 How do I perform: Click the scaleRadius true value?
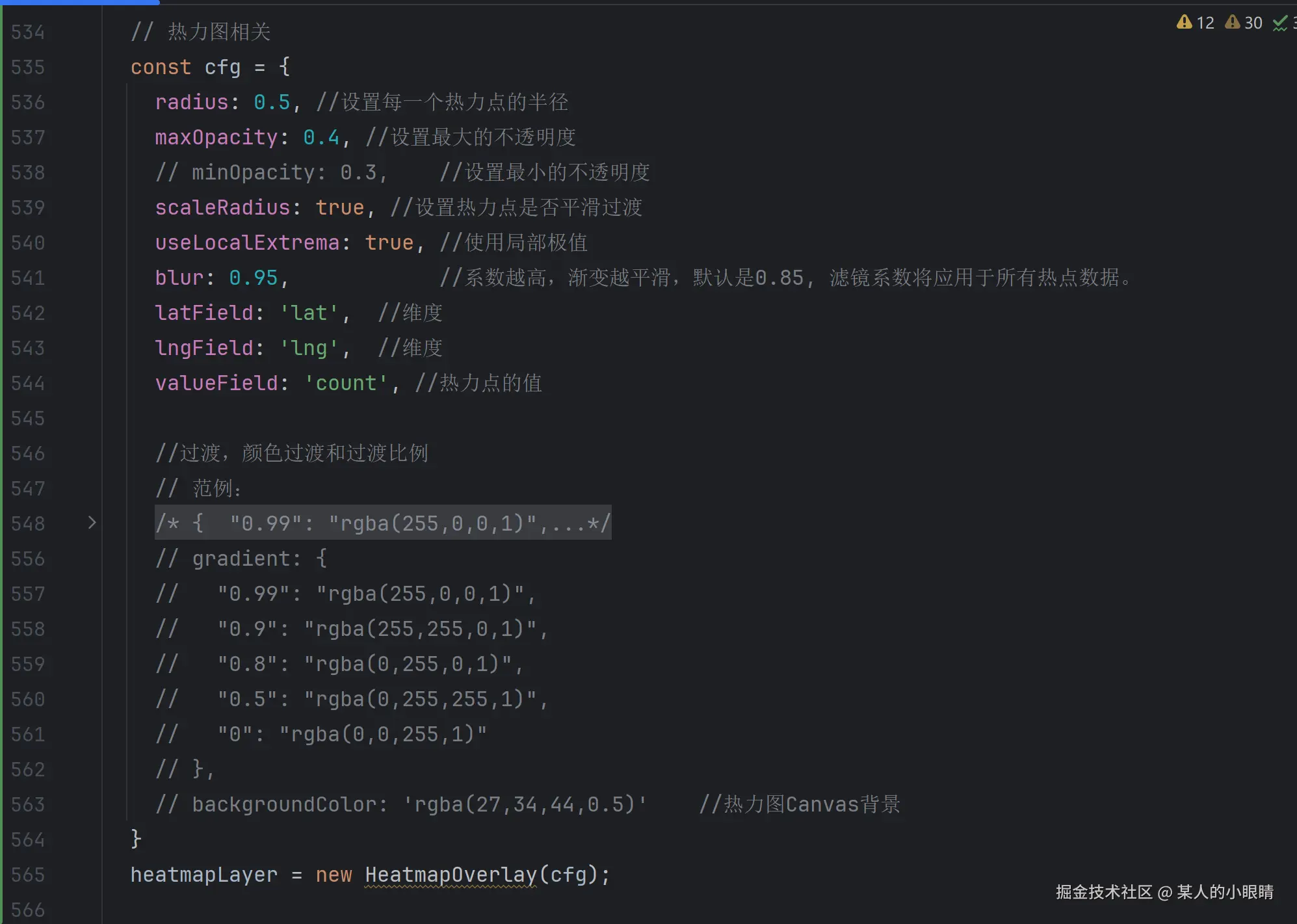339,207
